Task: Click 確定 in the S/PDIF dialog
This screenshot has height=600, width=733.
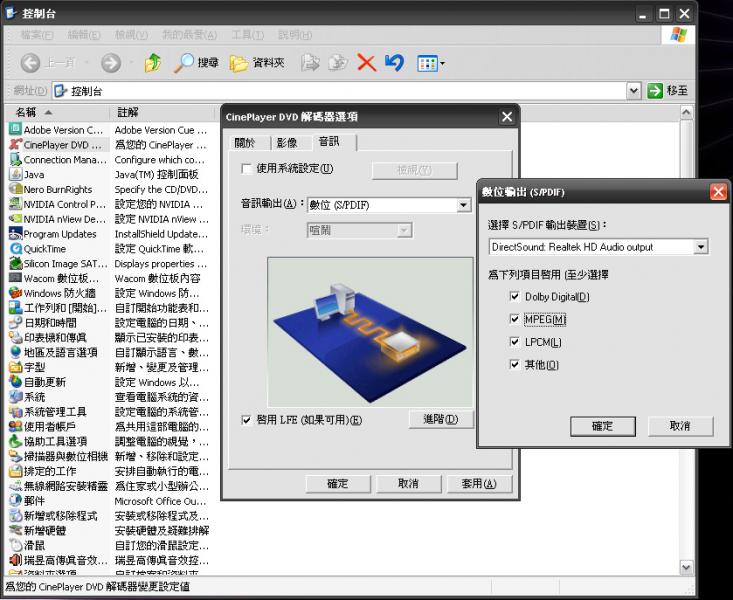Action: [602, 426]
